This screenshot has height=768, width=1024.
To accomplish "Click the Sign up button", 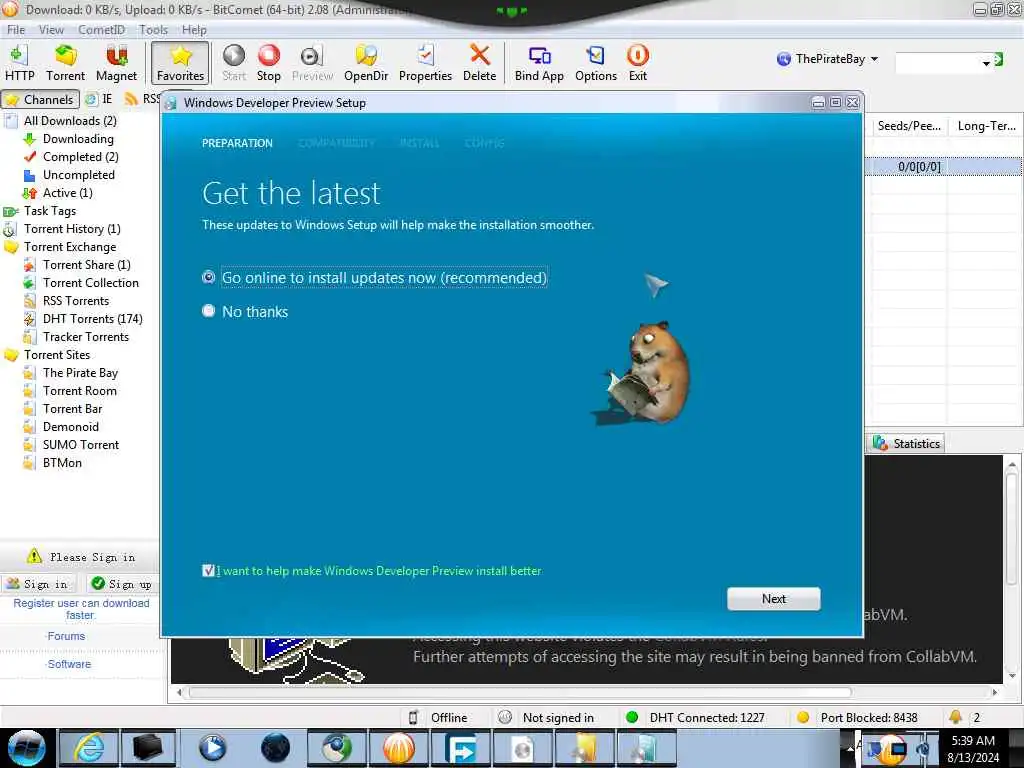I will coord(122,584).
